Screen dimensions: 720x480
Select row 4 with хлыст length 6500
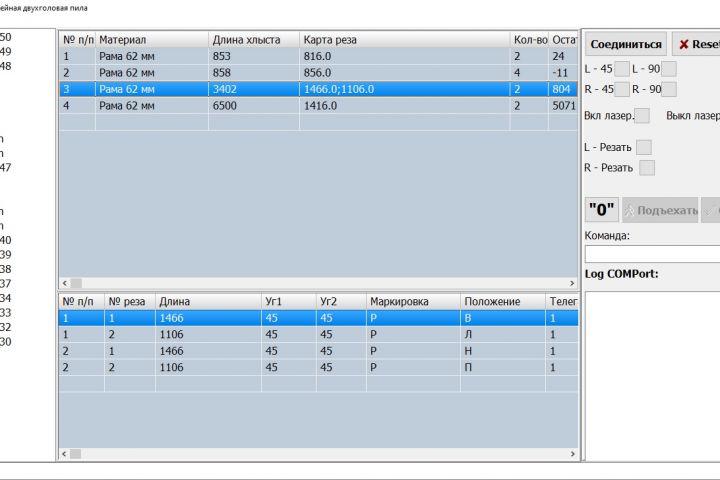318,106
